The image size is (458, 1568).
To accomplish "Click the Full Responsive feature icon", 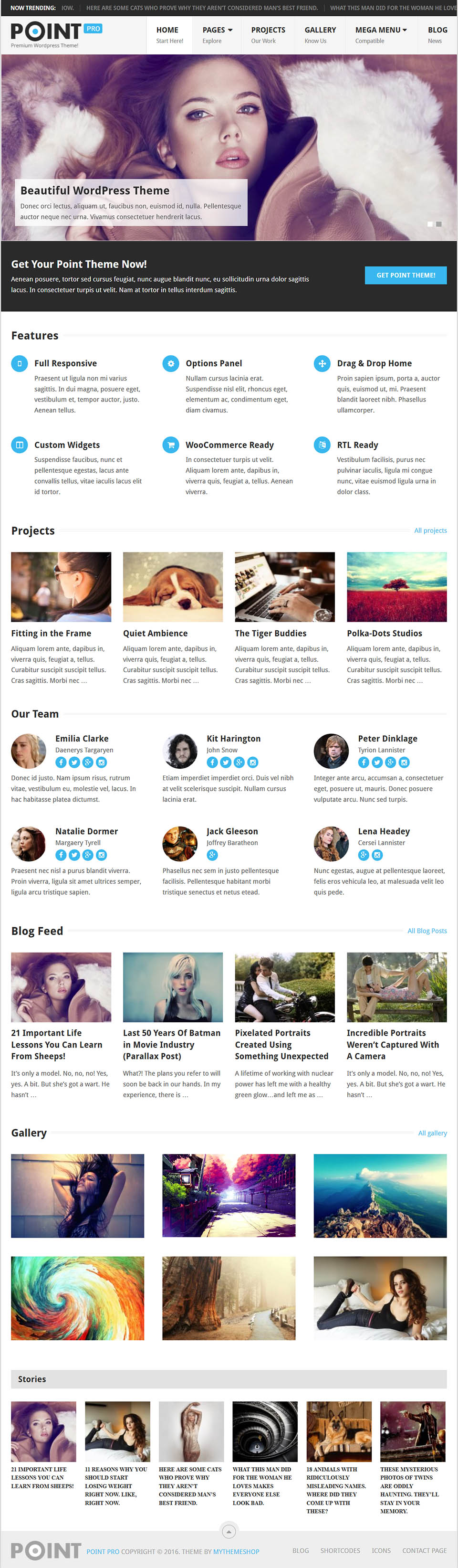I will (x=20, y=363).
